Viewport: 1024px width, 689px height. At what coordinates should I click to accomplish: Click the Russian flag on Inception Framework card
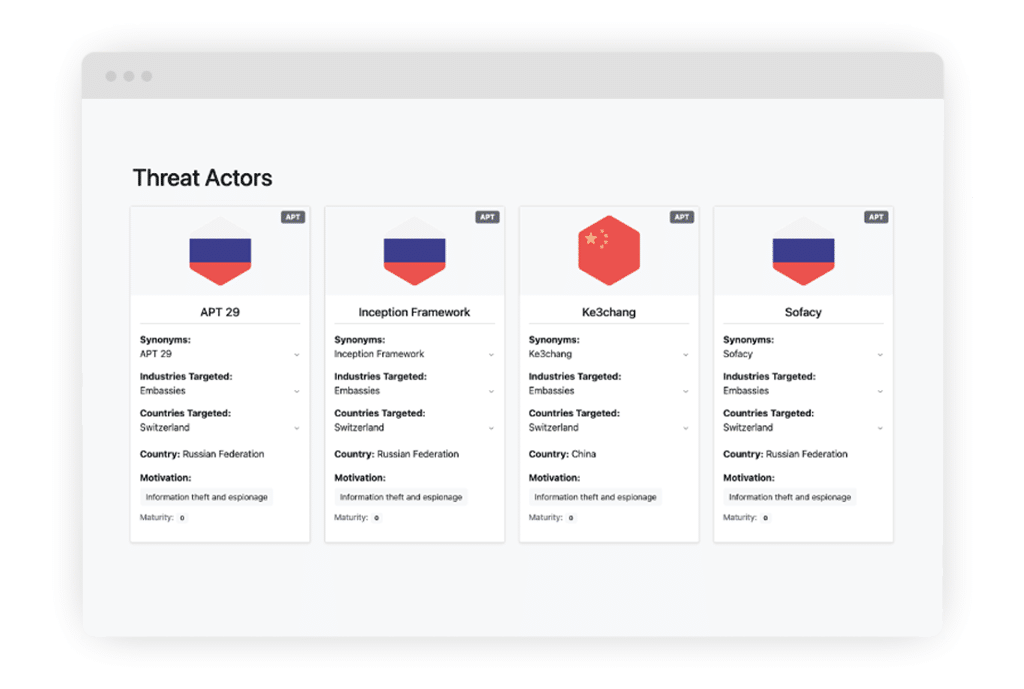pyautogui.click(x=414, y=251)
